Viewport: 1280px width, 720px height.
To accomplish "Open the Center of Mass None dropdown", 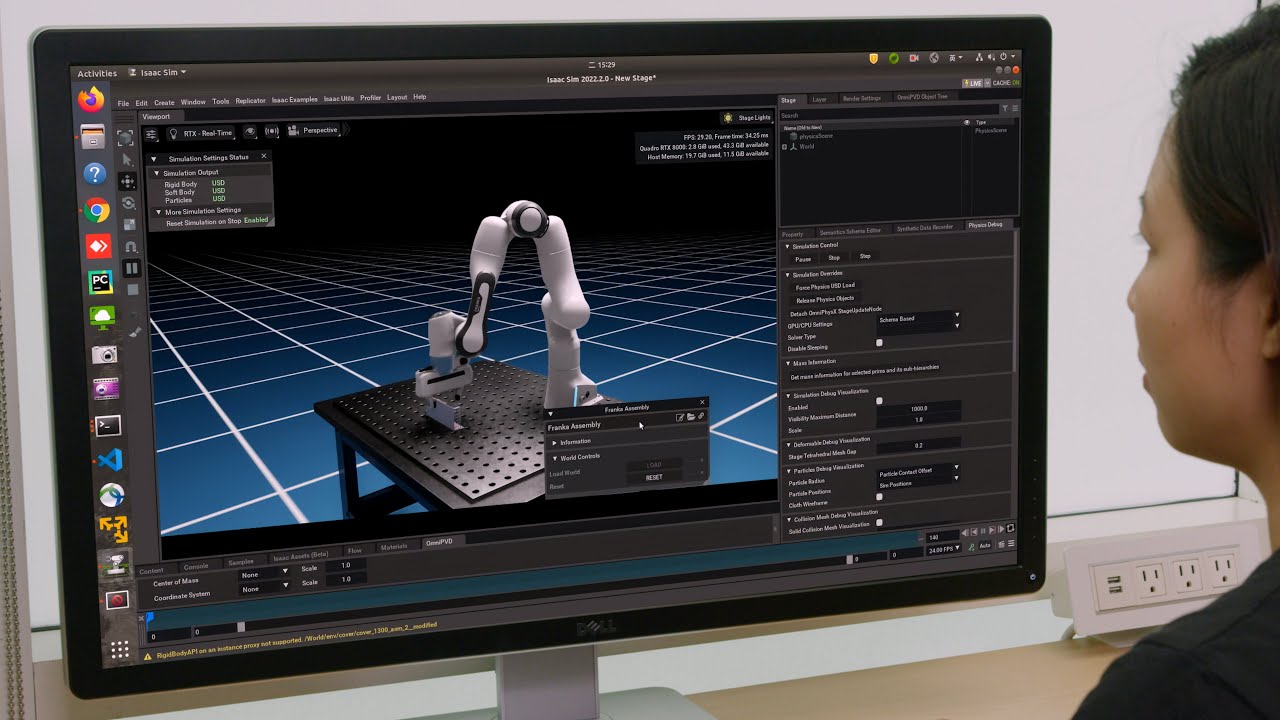I will pyautogui.click(x=265, y=575).
